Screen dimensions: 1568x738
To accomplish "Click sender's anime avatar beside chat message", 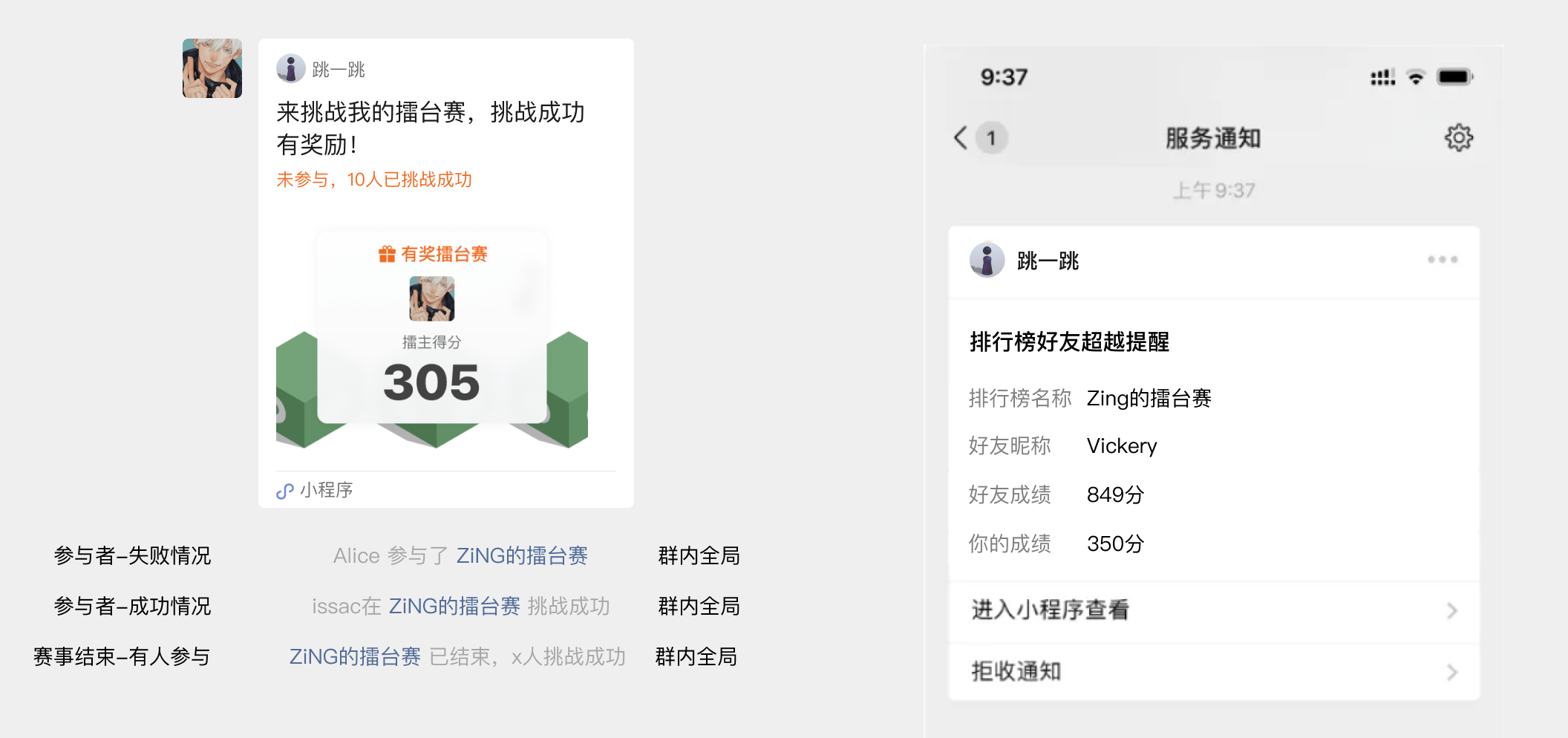I will pos(212,68).
